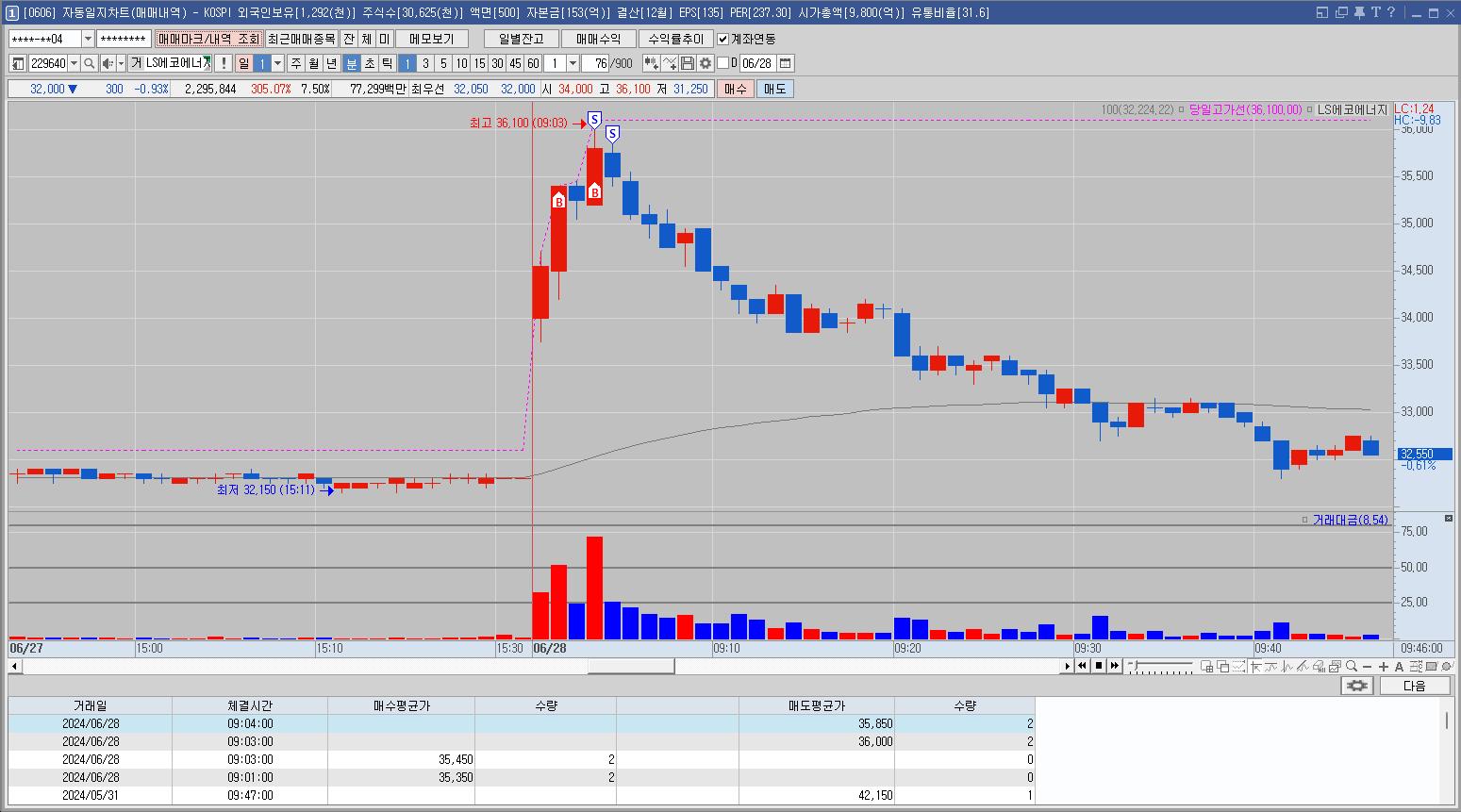This screenshot has height=812, width=1461.
Task: Click the 다음 next button
Action: point(1415,686)
